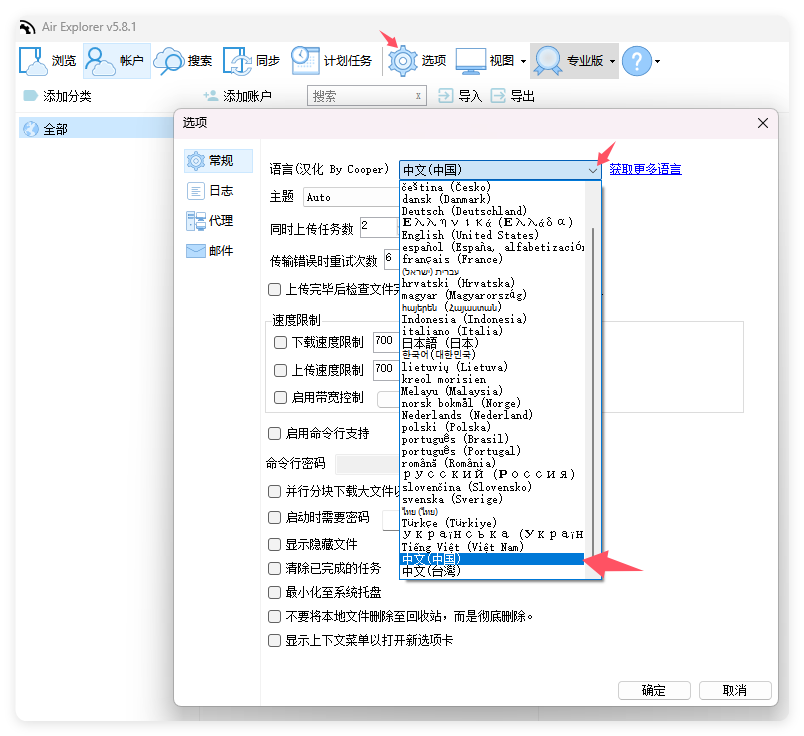
Task: Select the 帐户 accounts toolbar icon
Action: pos(99,61)
